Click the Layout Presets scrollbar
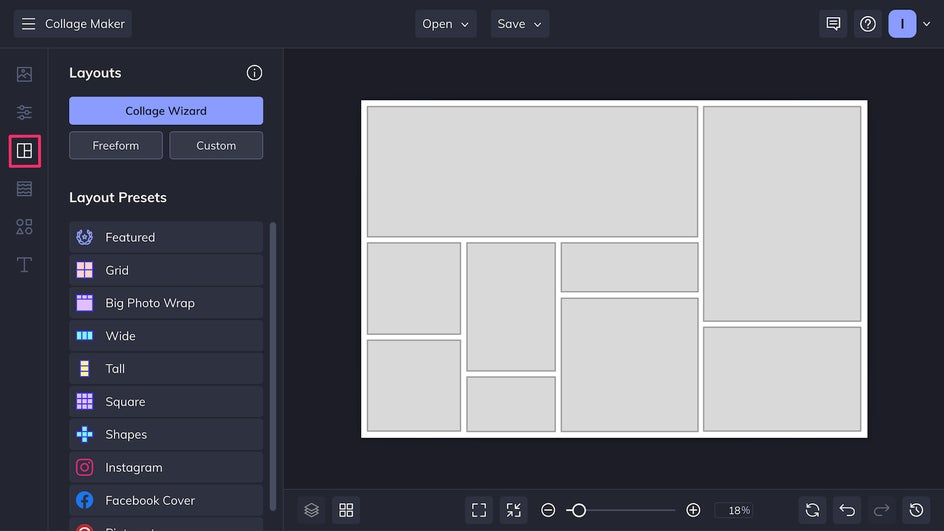The image size is (944, 531). click(273, 367)
